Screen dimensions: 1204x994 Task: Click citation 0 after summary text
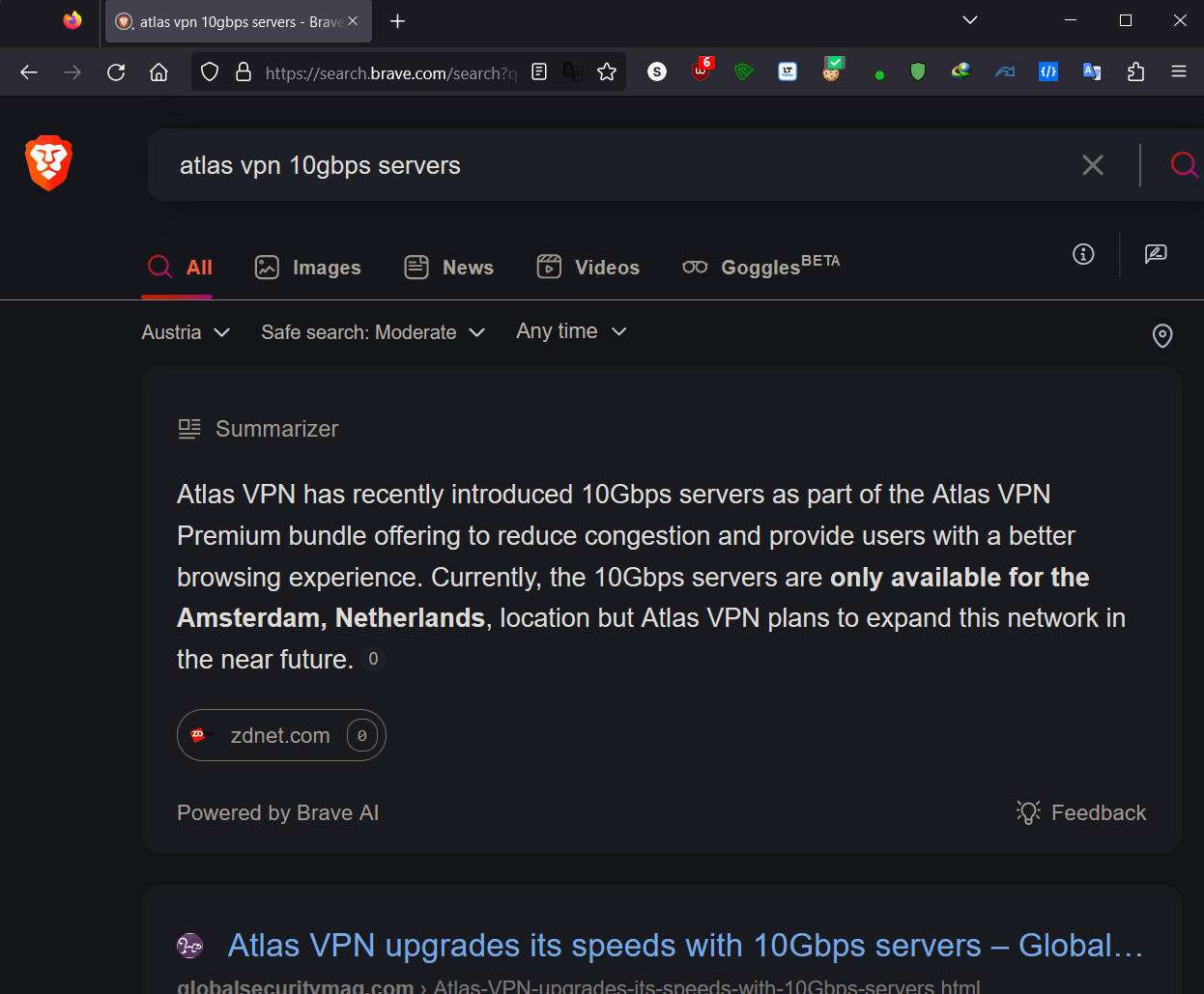tap(373, 659)
